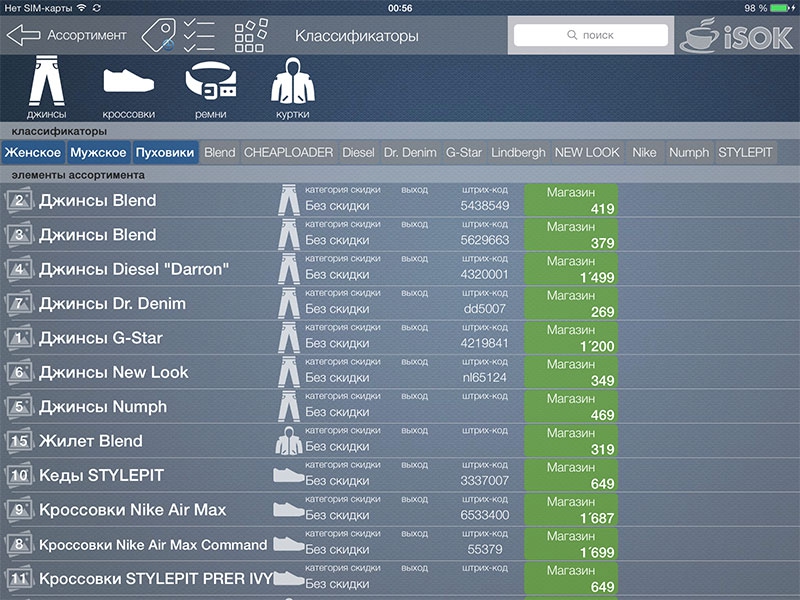The width and height of the screenshot is (800, 600).
Task: Click sneaker icon in STYLEPIT PRER IVY row
Action: point(289,579)
